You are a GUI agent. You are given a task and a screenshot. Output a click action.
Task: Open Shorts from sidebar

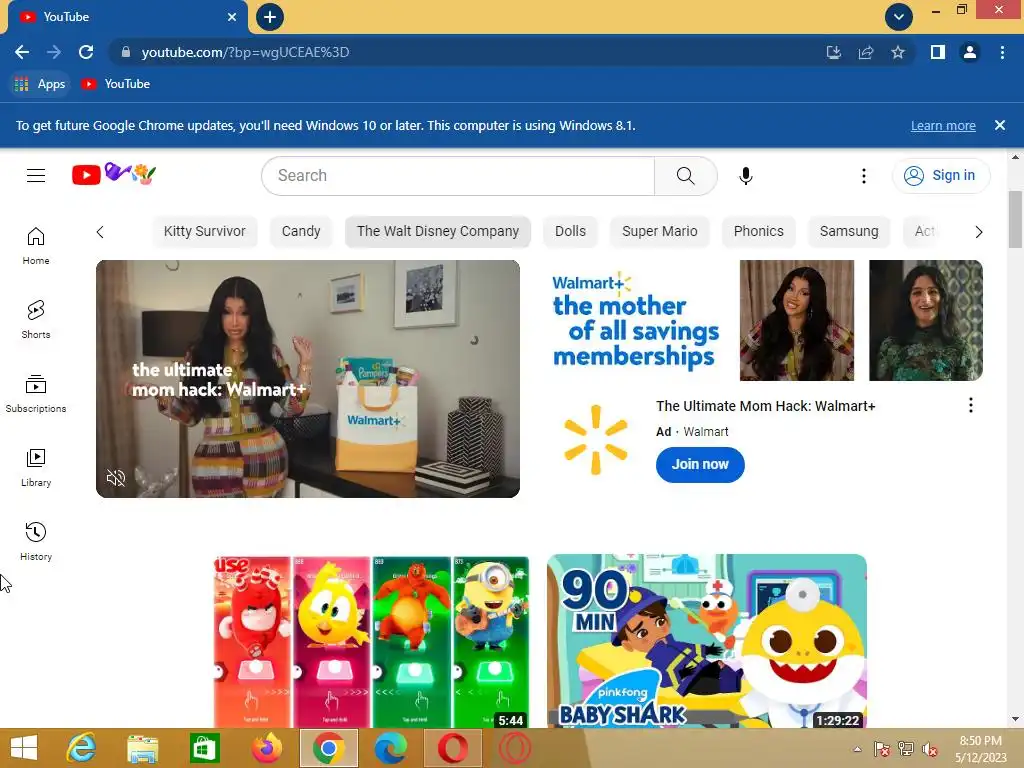(36, 319)
